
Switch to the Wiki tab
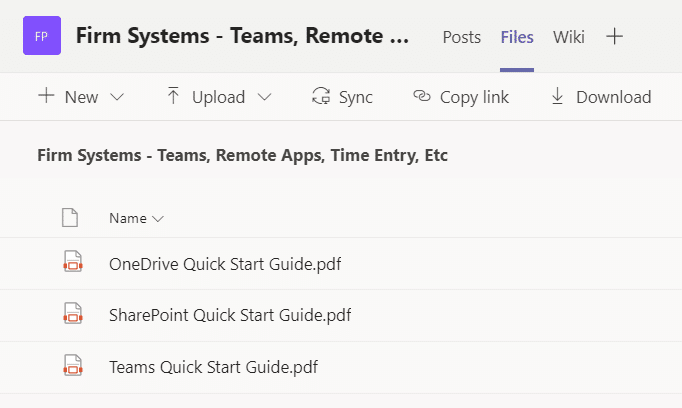pyautogui.click(x=568, y=37)
